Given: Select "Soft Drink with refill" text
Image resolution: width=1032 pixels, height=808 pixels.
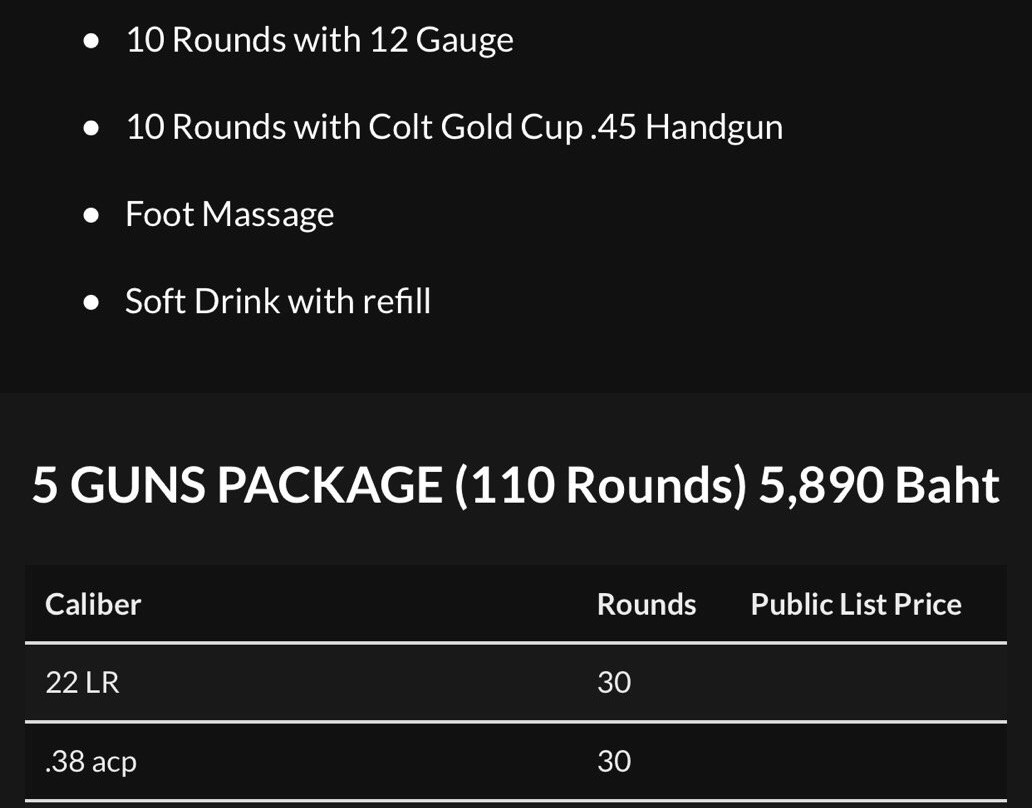Looking at the screenshot, I should point(277,301).
